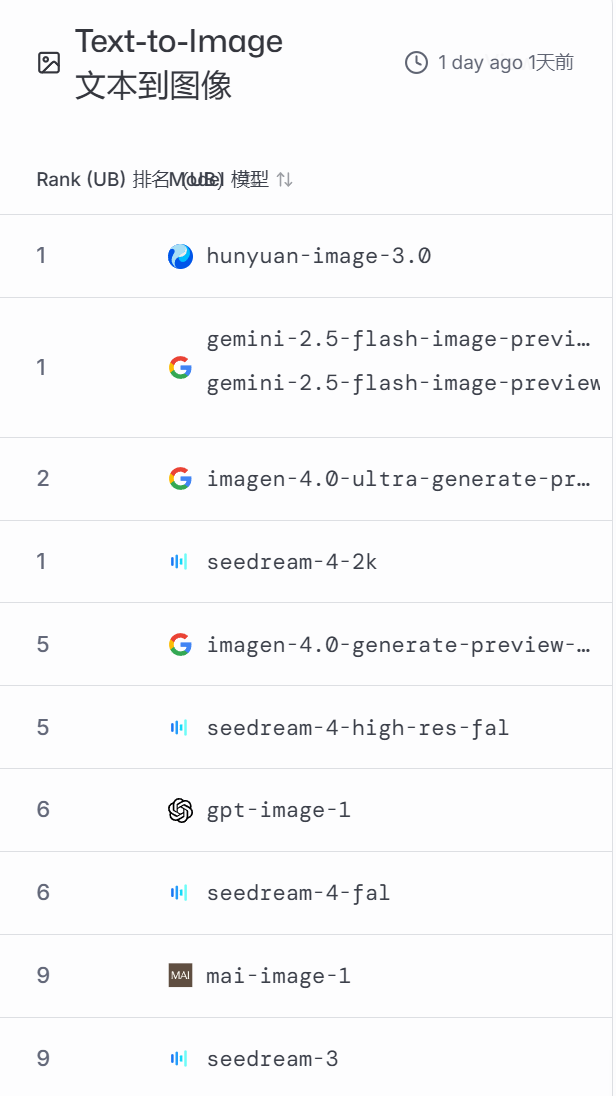Screen dimensions: 616x1096
Task: Click the Text-to-Image category image icon
Action: pyautogui.click(x=49, y=63)
